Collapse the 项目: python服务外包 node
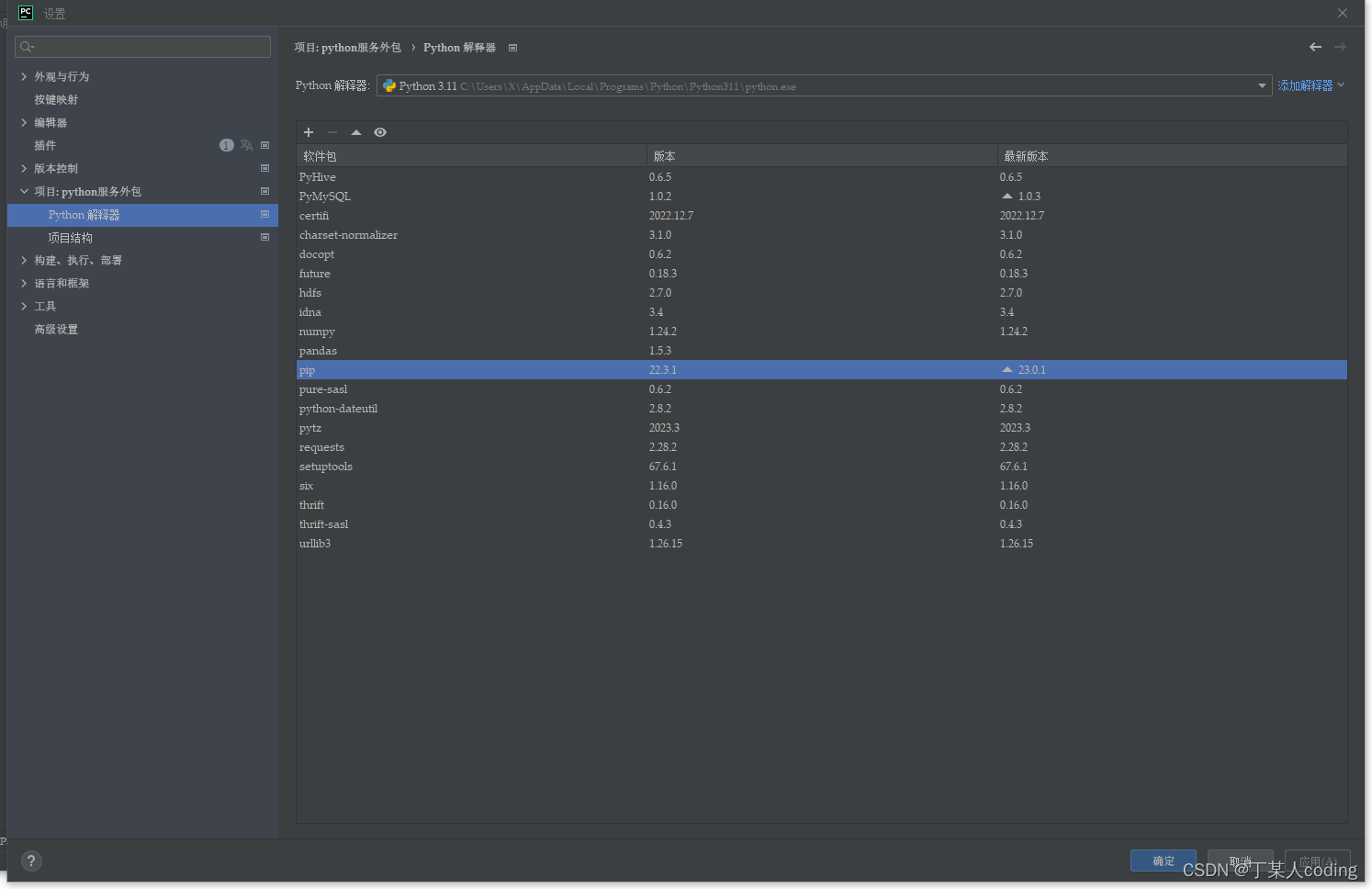This screenshot has width=1372, height=889. pyautogui.click(x=24, y=191)
